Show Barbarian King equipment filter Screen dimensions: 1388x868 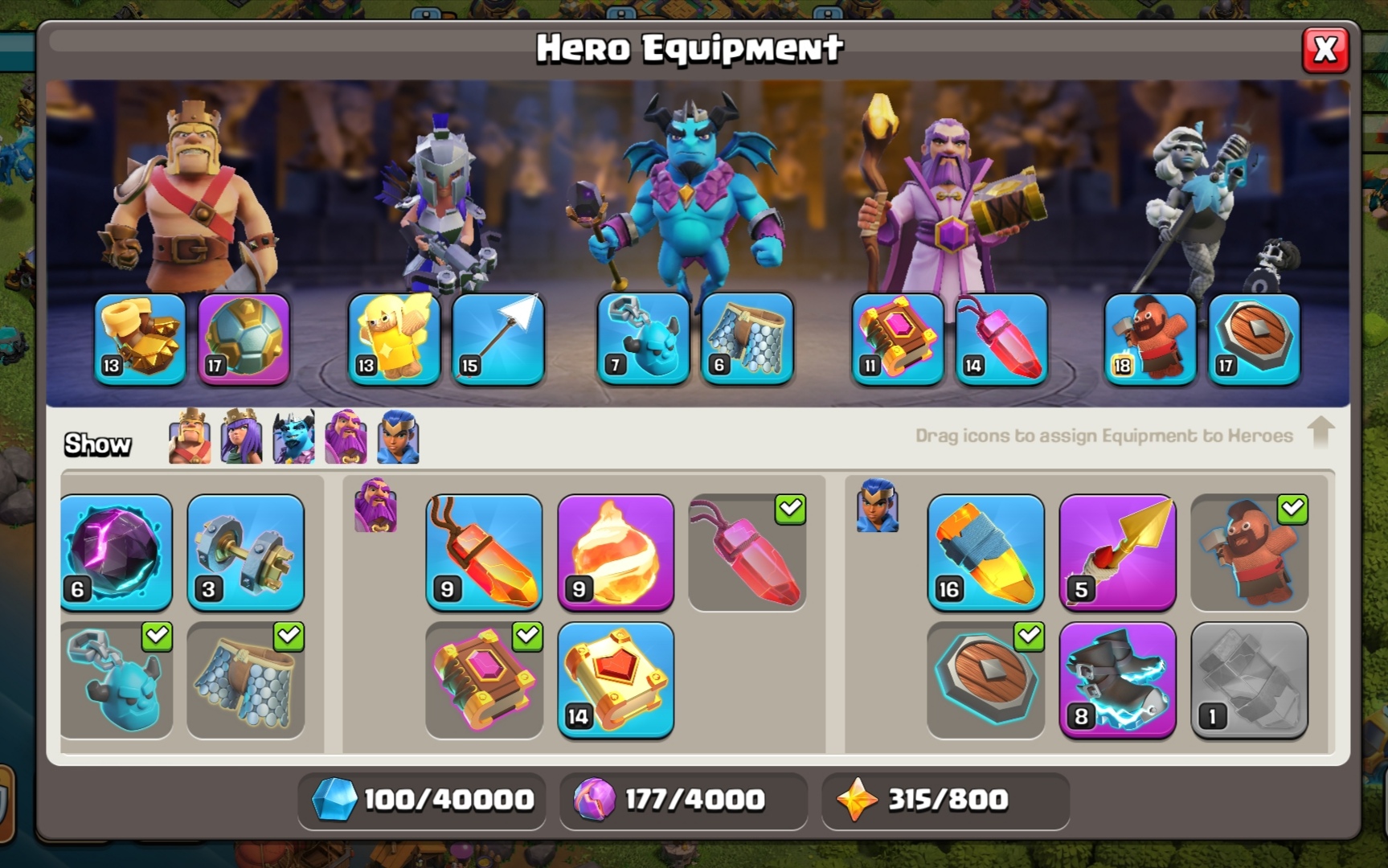190,436
